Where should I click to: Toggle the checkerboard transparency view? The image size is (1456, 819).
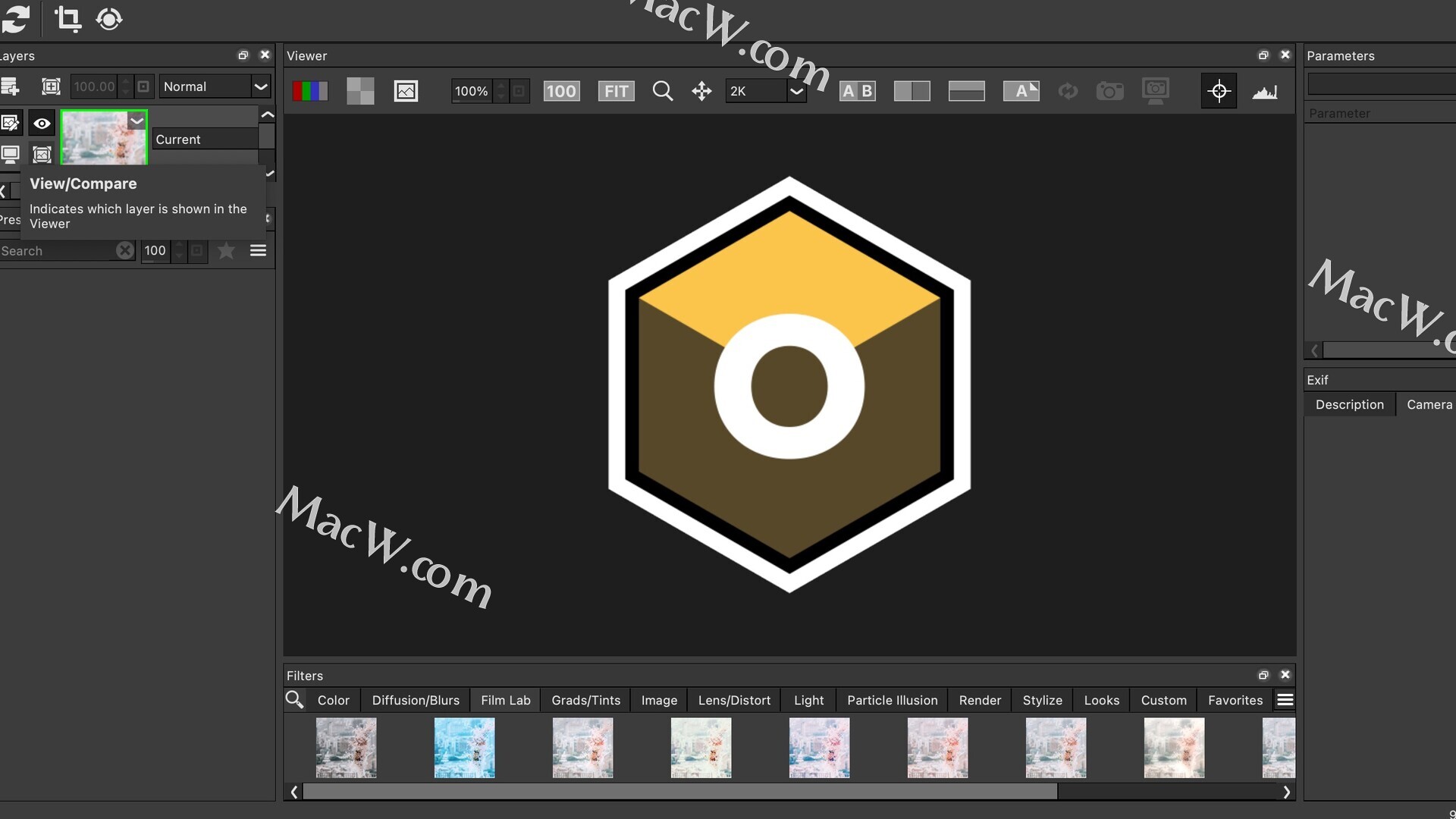(360, 91)
